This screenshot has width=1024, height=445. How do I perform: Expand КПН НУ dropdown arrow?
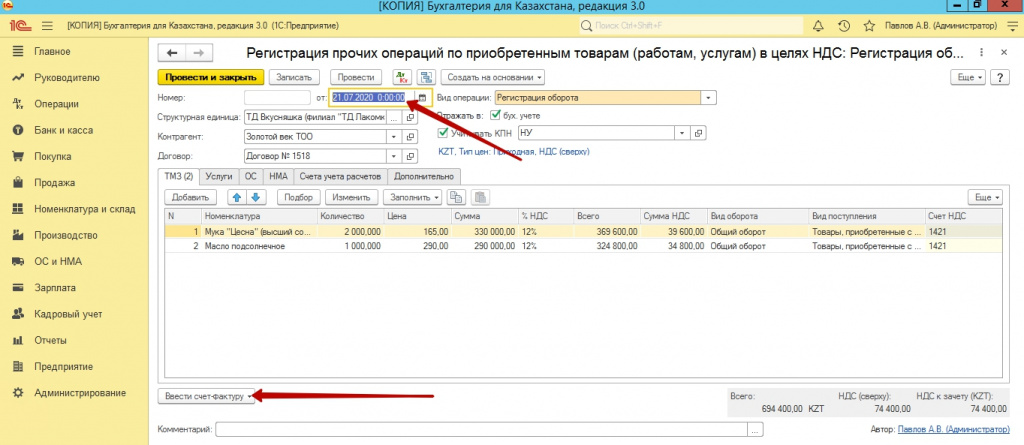tap(682, 133)
